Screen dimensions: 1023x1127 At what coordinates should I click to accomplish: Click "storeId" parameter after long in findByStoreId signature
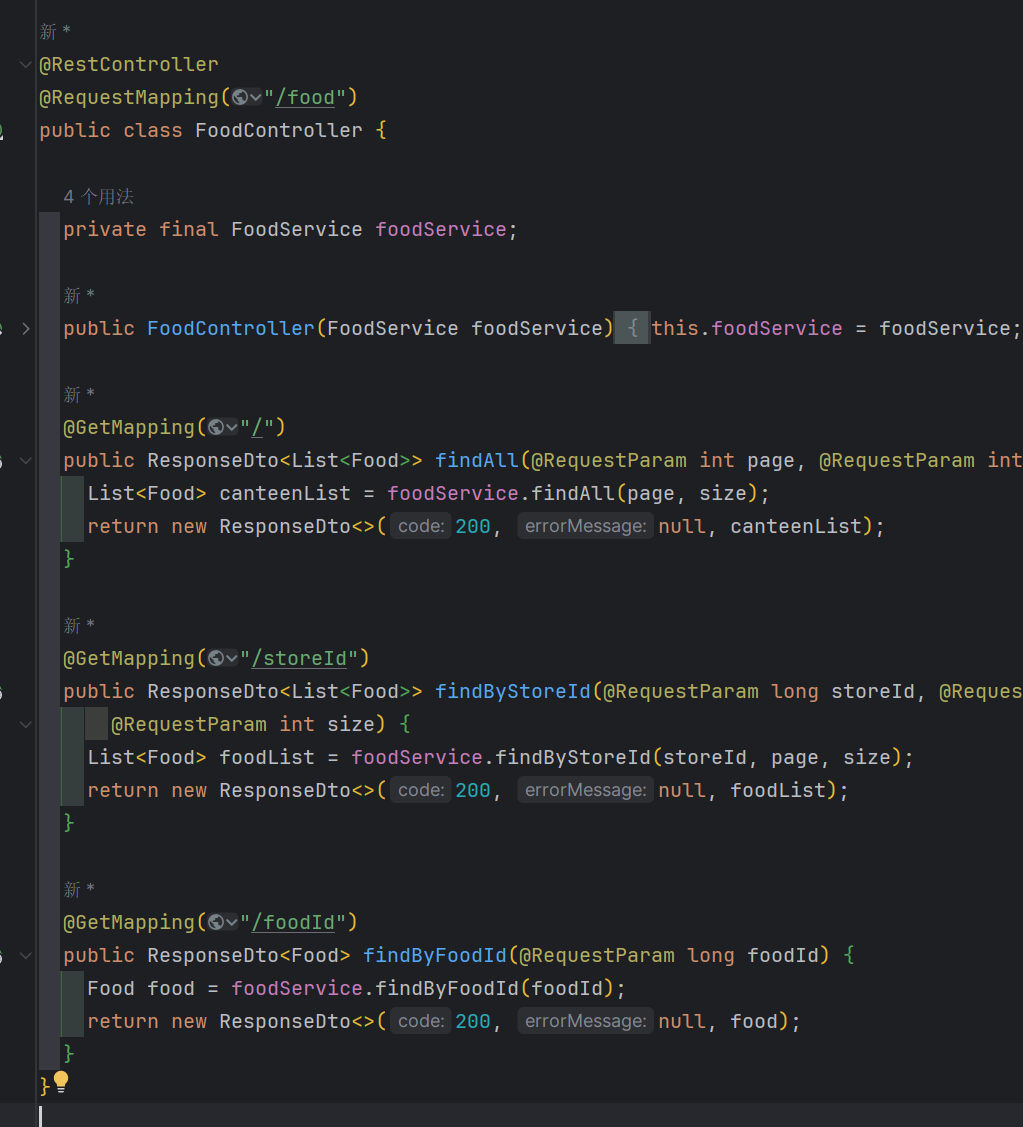pyautogui.click(x=873, y=691)
